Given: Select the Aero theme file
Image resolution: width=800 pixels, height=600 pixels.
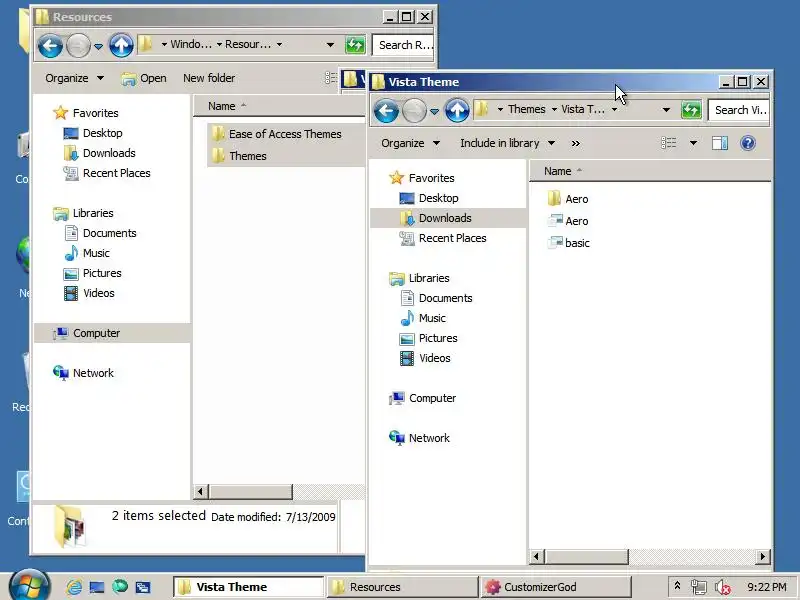Looking at the screenshot, I should (x=567, y=221).
